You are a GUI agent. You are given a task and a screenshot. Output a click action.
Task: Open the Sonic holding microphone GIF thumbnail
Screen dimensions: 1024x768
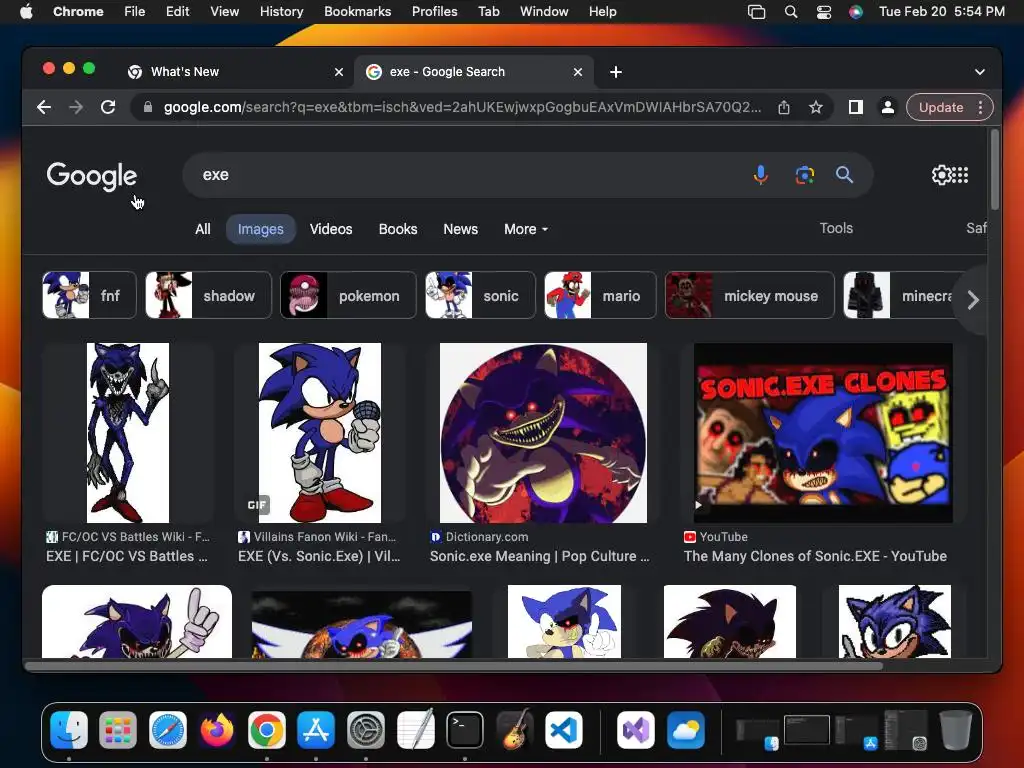pyautogui.click(x=320, y=433)
